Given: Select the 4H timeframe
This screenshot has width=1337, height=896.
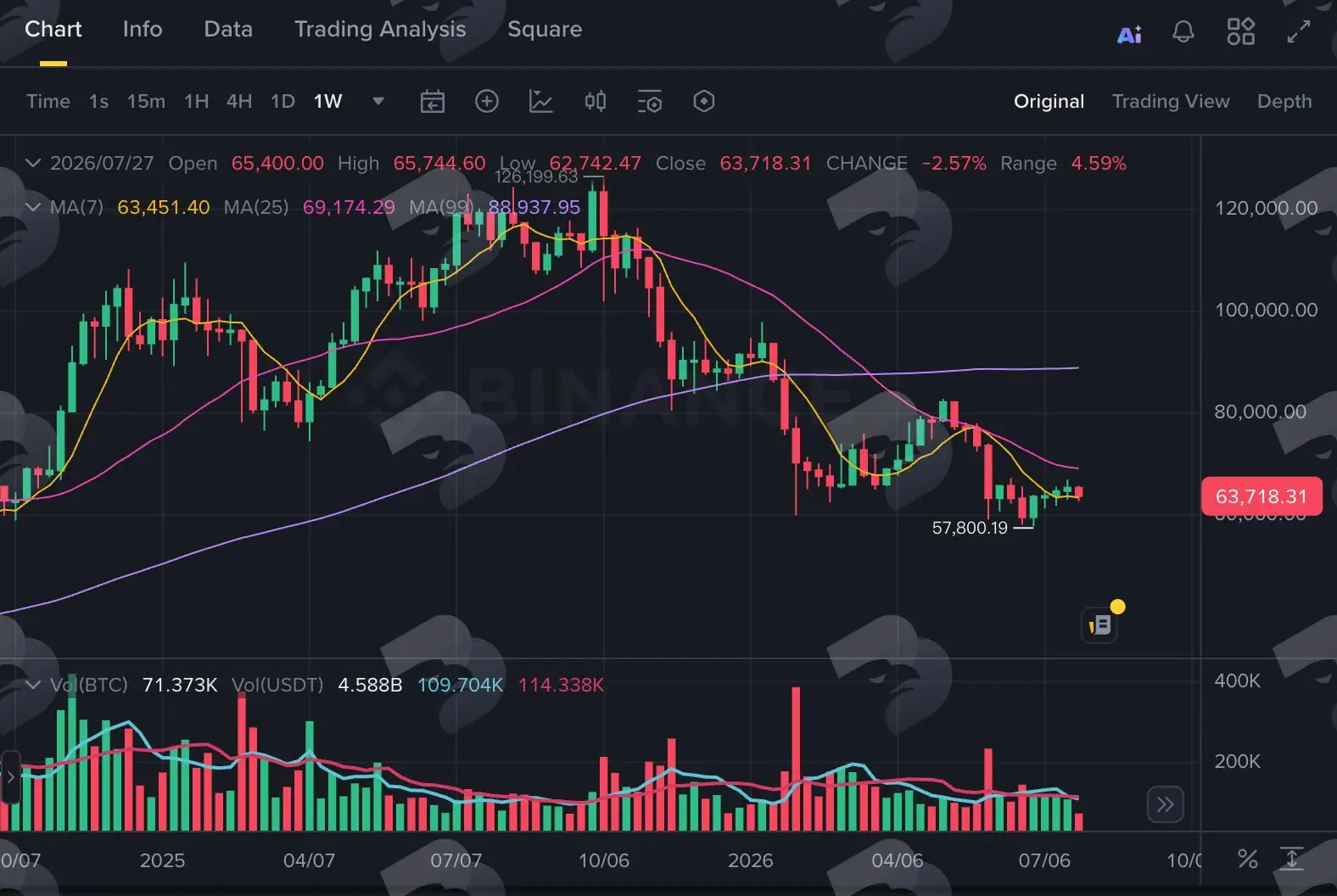Looking at the screenshot, I should coord(239,101).
